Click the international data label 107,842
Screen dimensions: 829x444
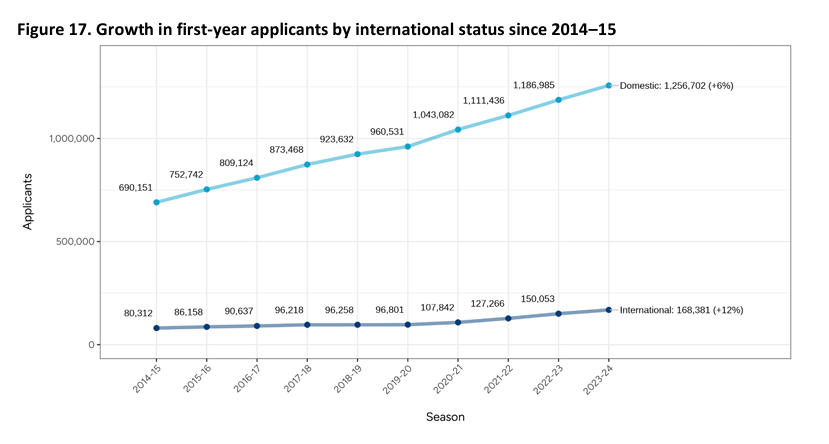[x=438, y=308]
